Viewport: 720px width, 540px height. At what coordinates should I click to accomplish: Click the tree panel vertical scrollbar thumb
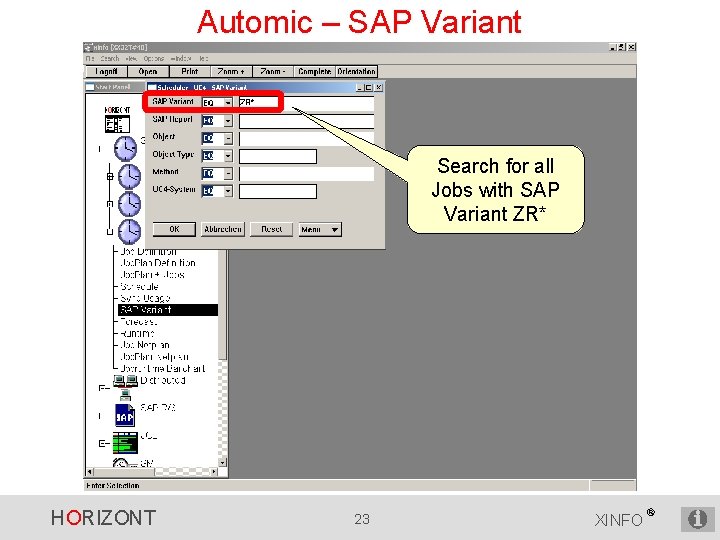222,304
